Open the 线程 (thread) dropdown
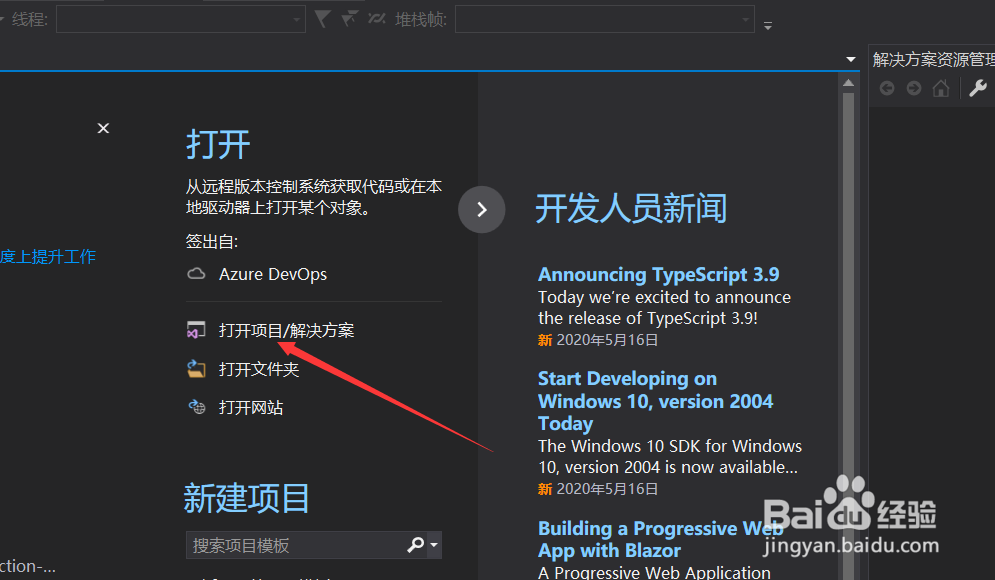 (181, 19)
